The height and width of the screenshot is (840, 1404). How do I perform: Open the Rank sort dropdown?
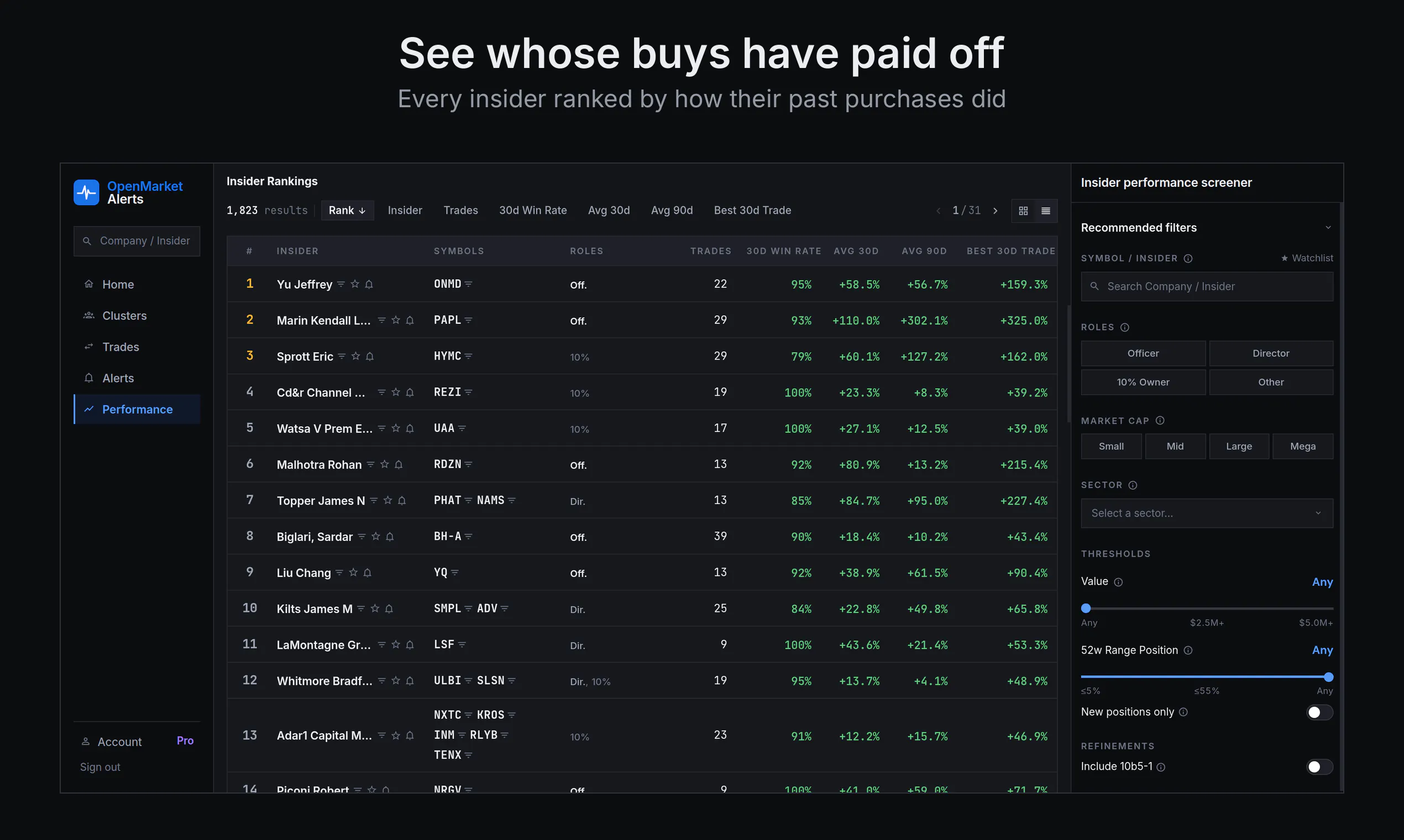[347, 211]
